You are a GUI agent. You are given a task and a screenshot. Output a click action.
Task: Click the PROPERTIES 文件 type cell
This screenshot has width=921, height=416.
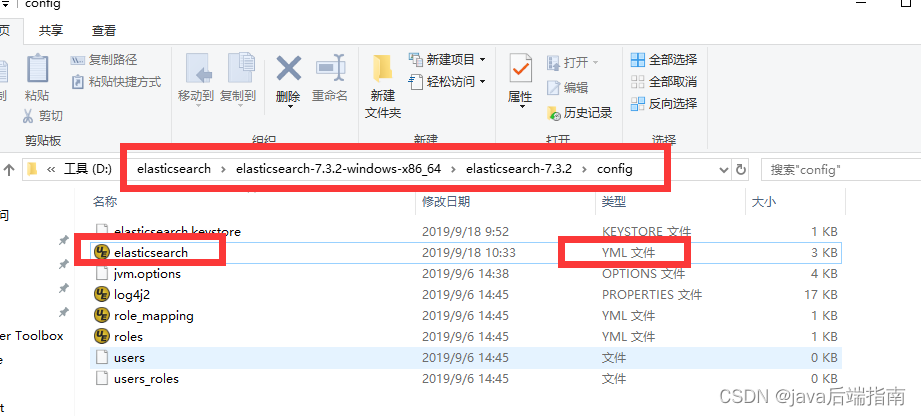coord(652,294)
